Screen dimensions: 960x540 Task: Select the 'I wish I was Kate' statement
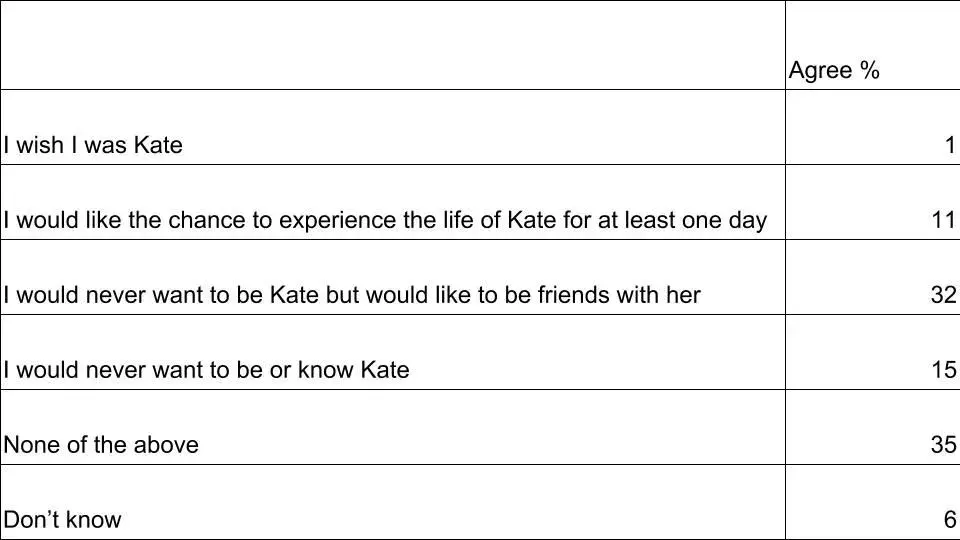tap(93, 145)
